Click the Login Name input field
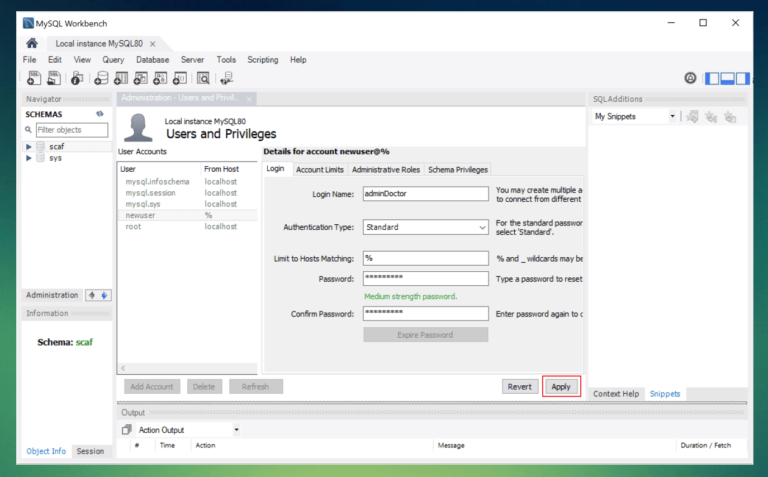This screenshot has width=768, height=477. pyautogui.click(x=425, y=193)
